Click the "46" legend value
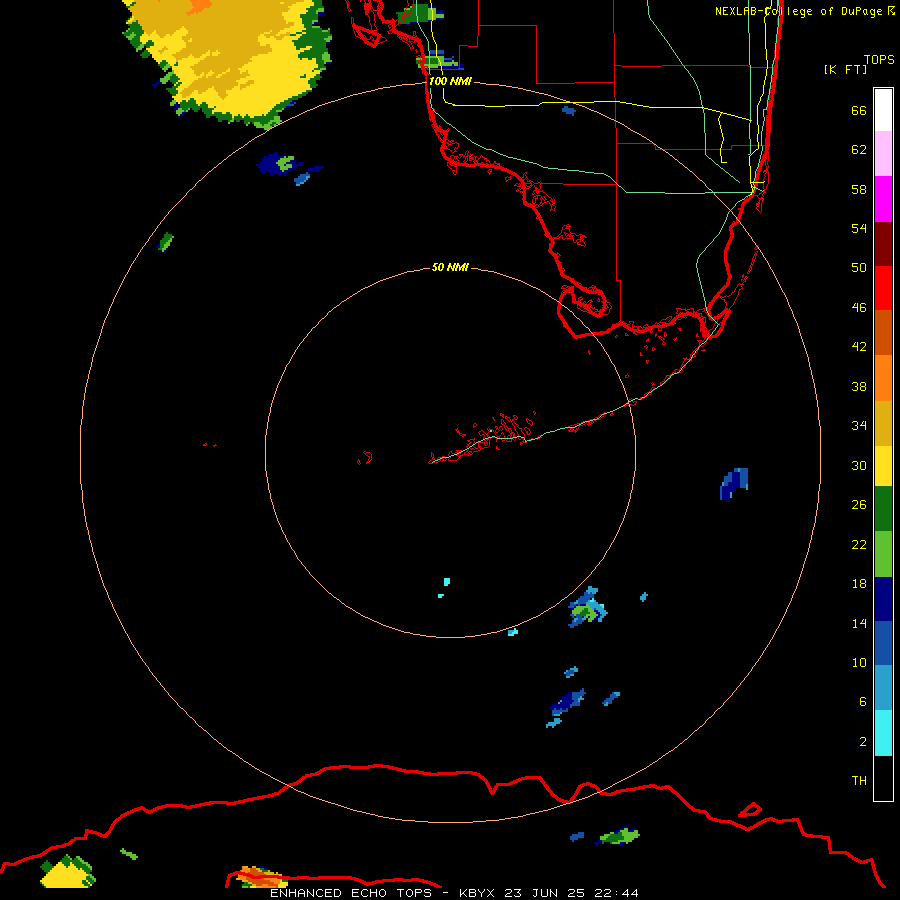 [x=859, y=308]
